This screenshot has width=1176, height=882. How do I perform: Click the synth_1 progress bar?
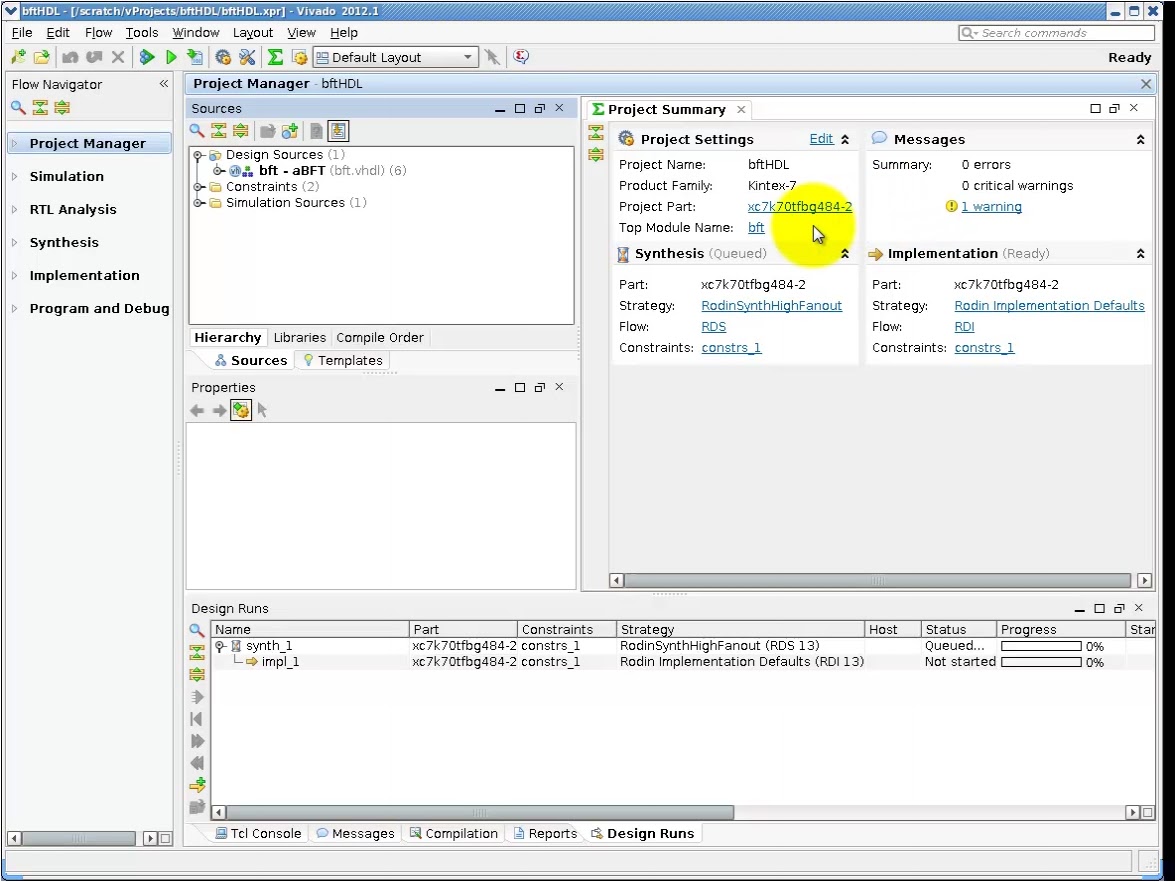(1041, 646)
